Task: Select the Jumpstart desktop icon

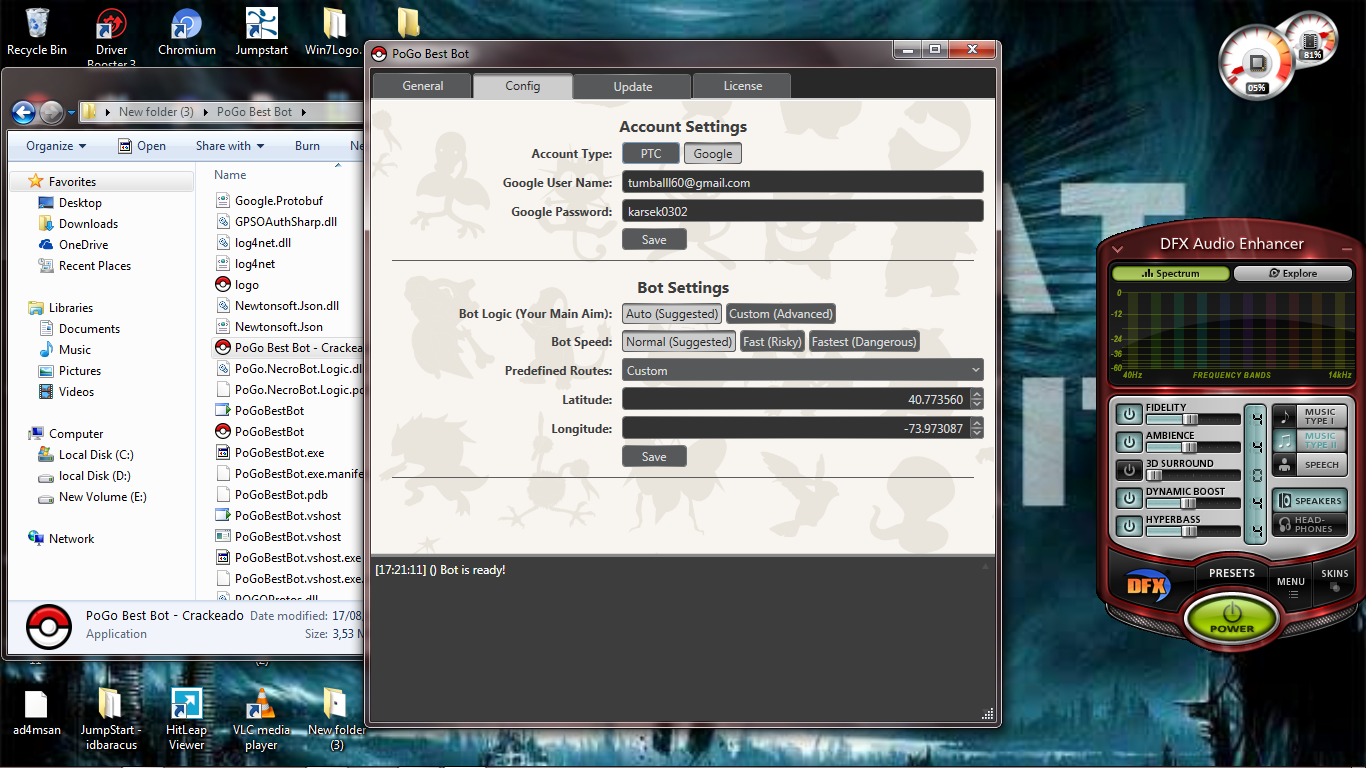Action: (x=261, y=32)
